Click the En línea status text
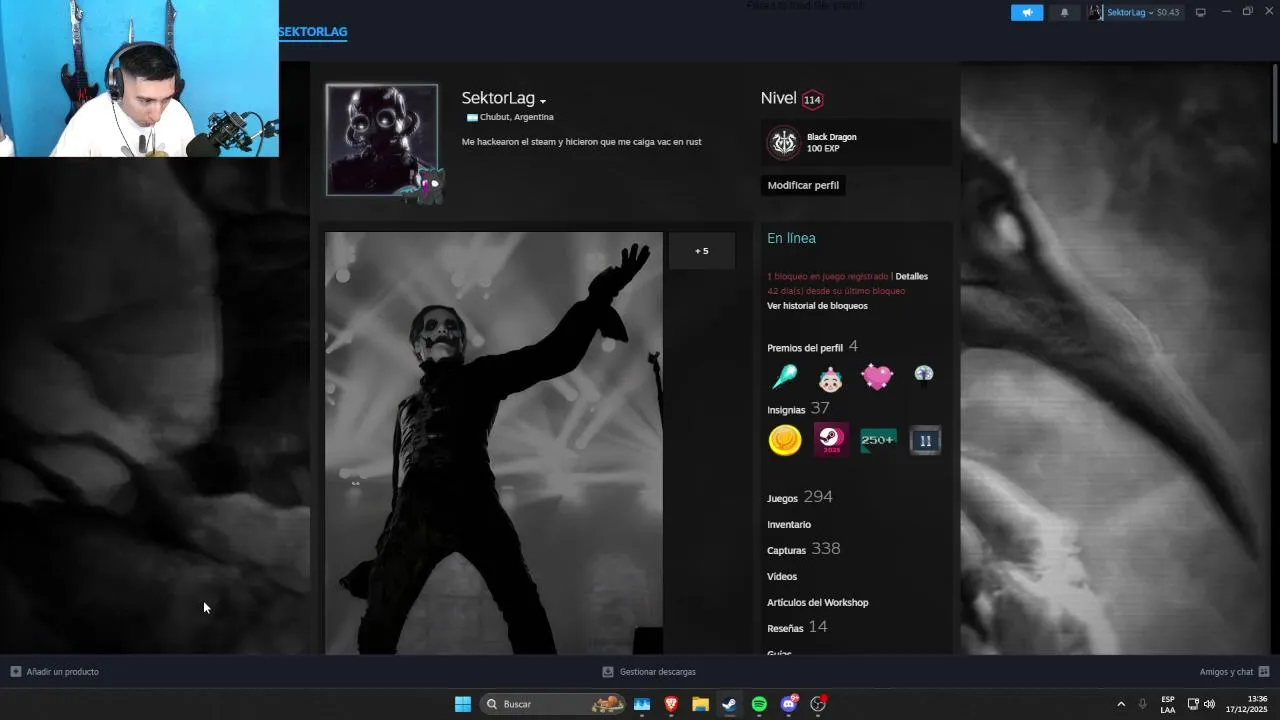 [x=792, y=238]
